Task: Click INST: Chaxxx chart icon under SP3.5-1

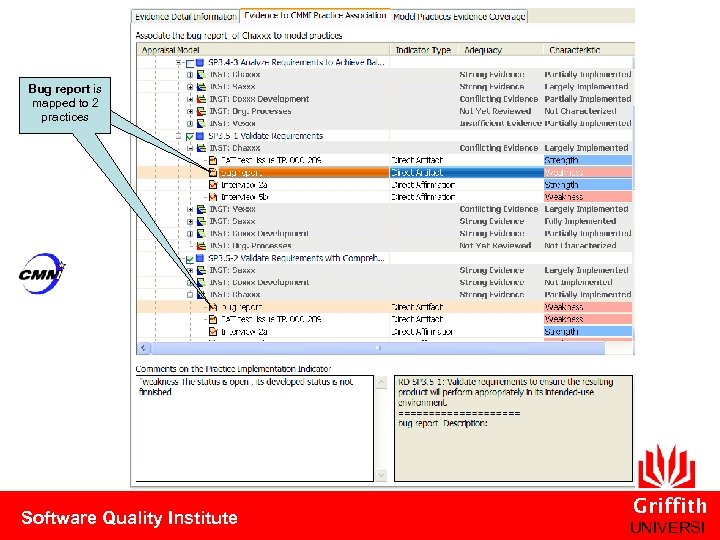Action: [x=201, y=148]
